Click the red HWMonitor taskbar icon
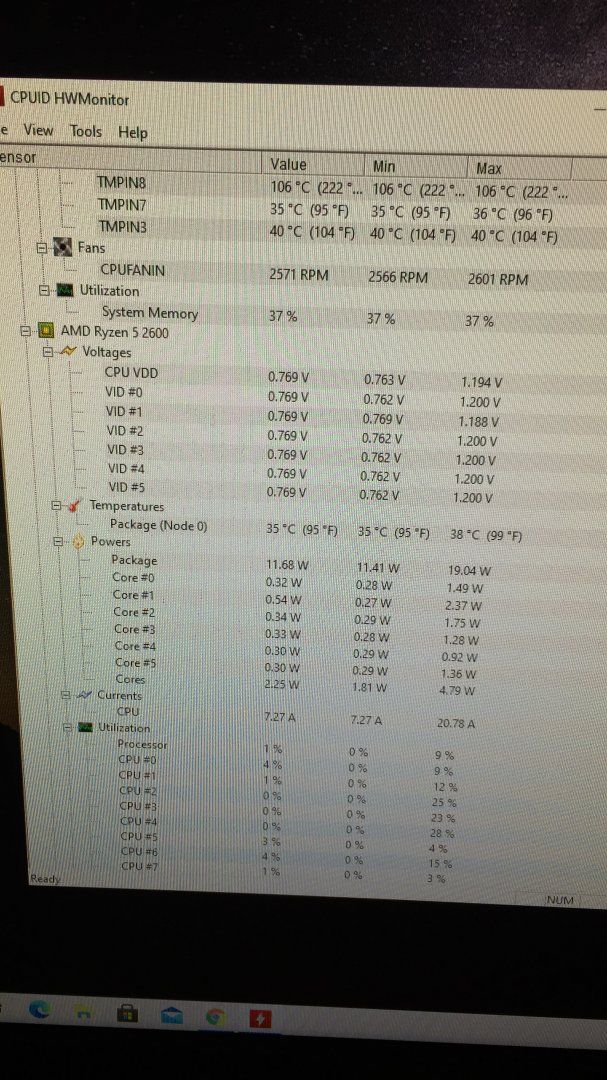 tap(259, 1019)
